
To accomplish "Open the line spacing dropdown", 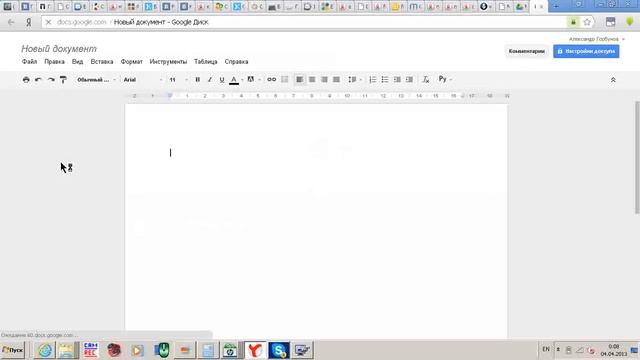I will (x=354, y=80).
